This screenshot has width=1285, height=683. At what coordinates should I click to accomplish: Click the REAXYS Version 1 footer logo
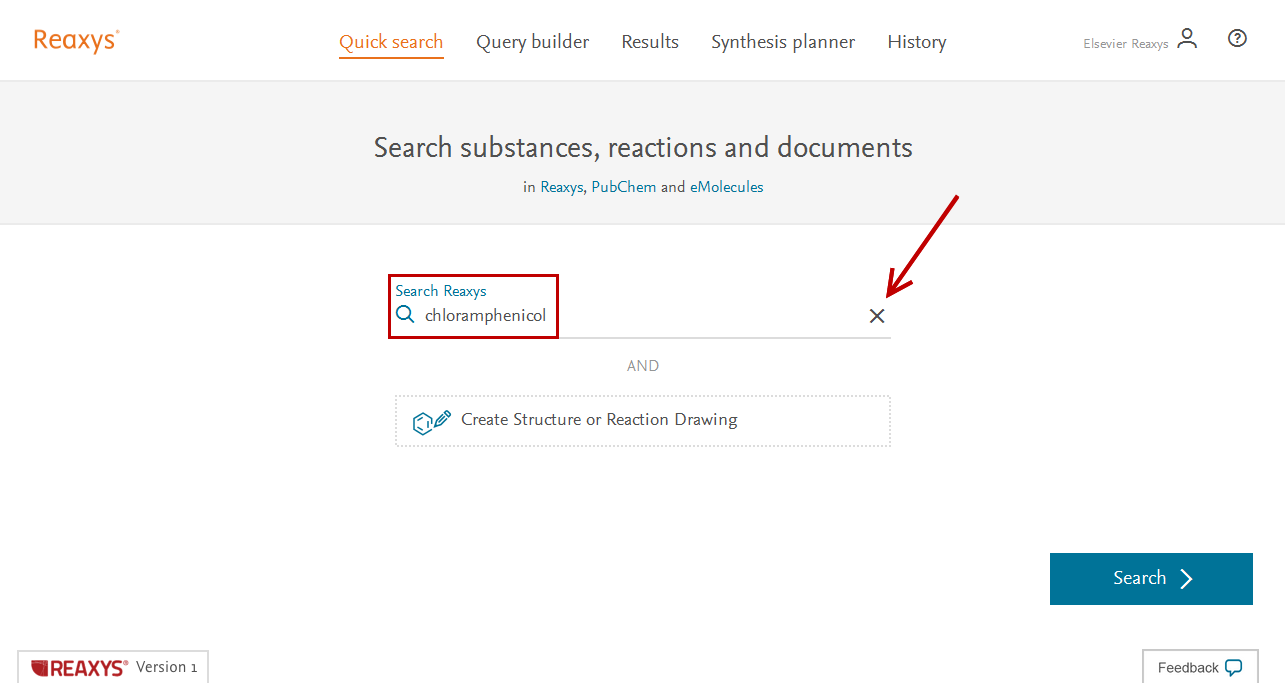coord(80,667)
